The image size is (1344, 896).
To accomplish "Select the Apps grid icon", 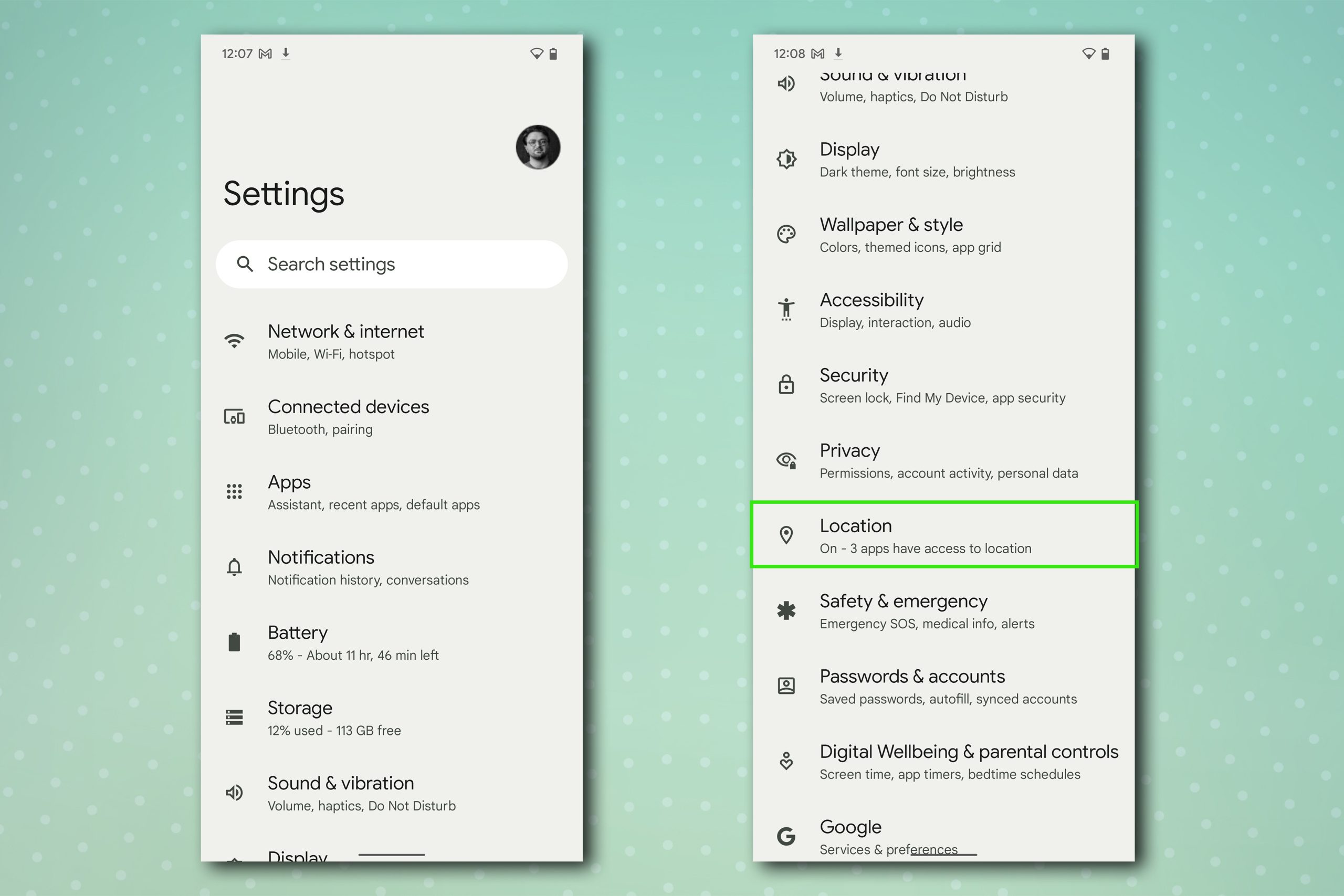I will pyautogui.click(x=234, y=491).
